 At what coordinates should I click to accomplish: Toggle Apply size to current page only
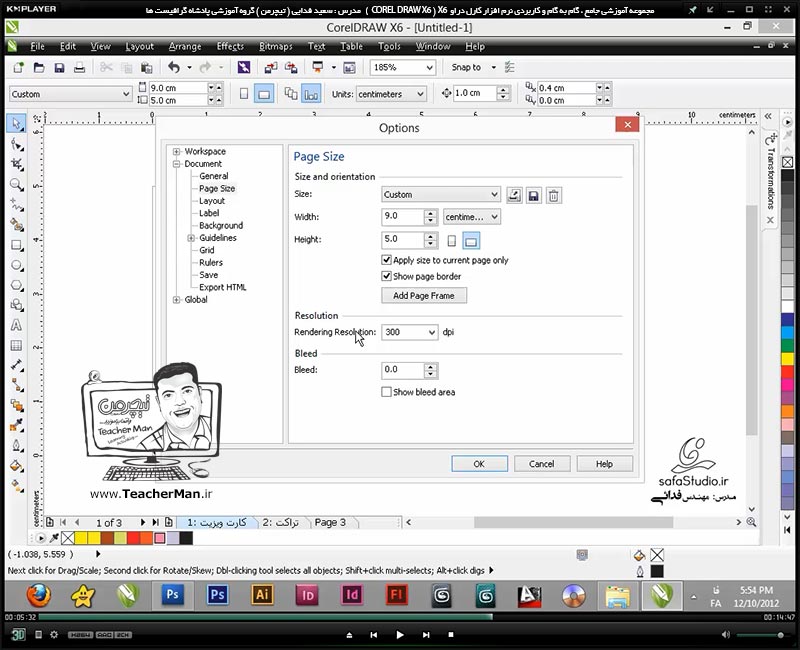386,260
